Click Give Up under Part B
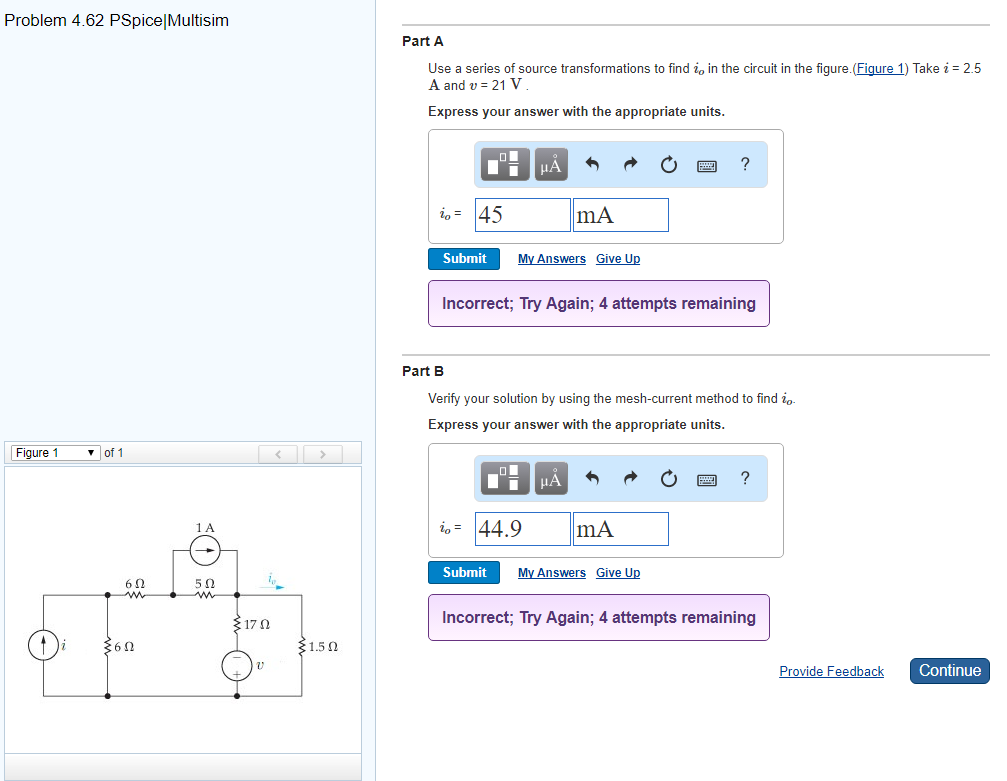 coord(617,572)
